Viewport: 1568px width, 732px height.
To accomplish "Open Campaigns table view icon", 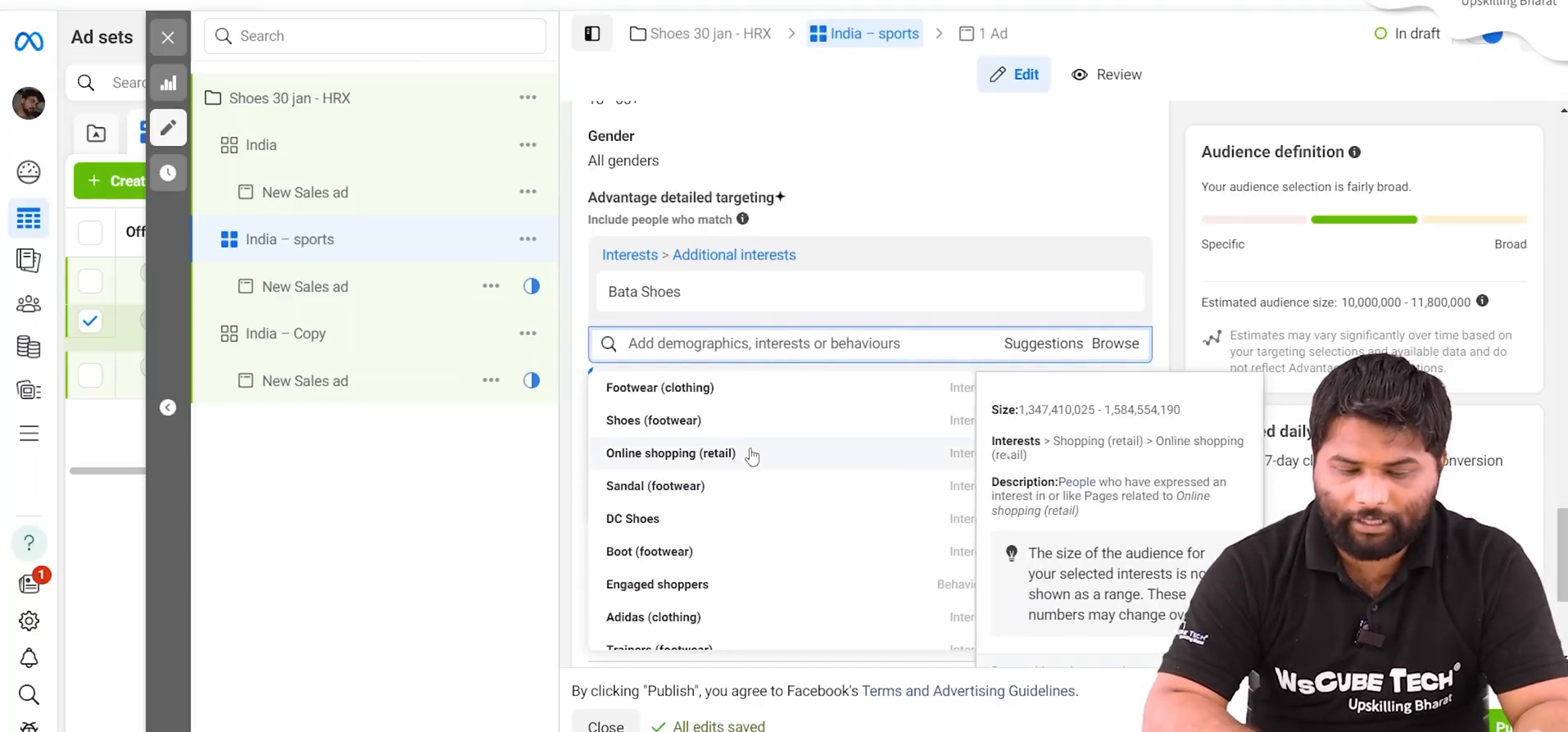I will click(29, 219).
